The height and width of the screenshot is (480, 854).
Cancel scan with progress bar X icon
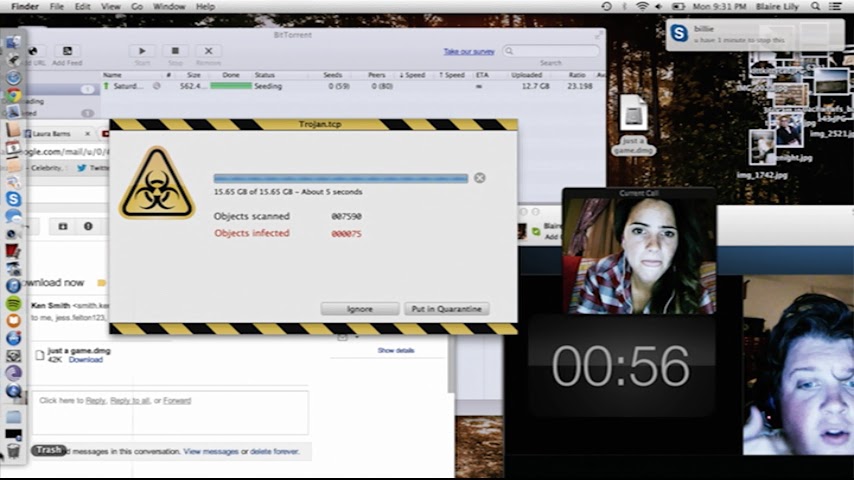tap(480, 178)
